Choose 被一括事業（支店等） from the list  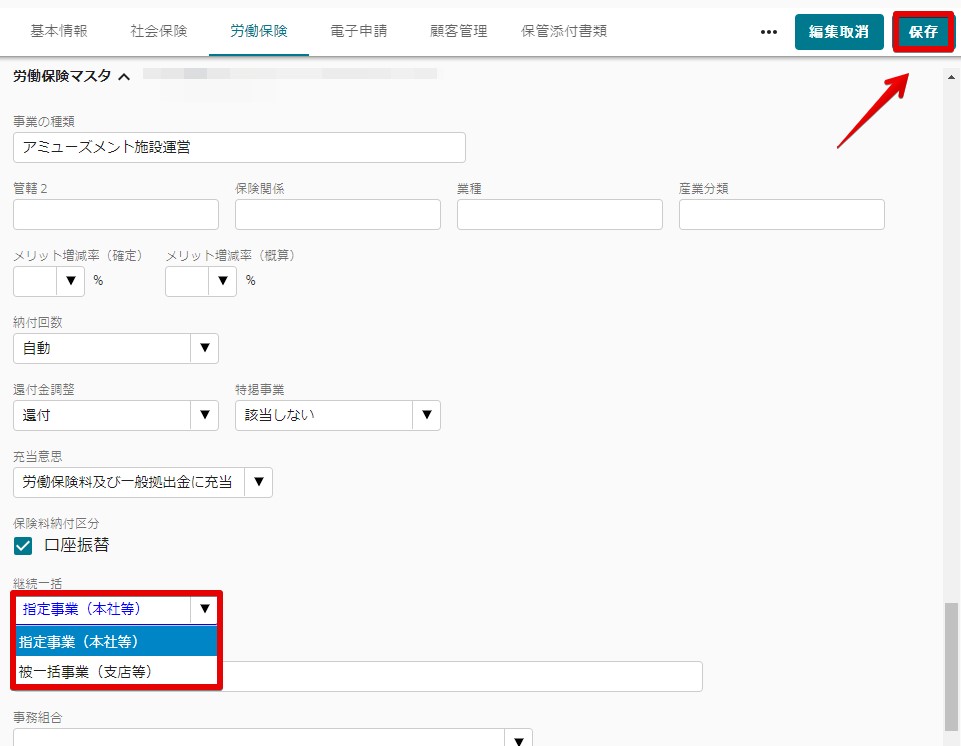(x=116, y=671)
